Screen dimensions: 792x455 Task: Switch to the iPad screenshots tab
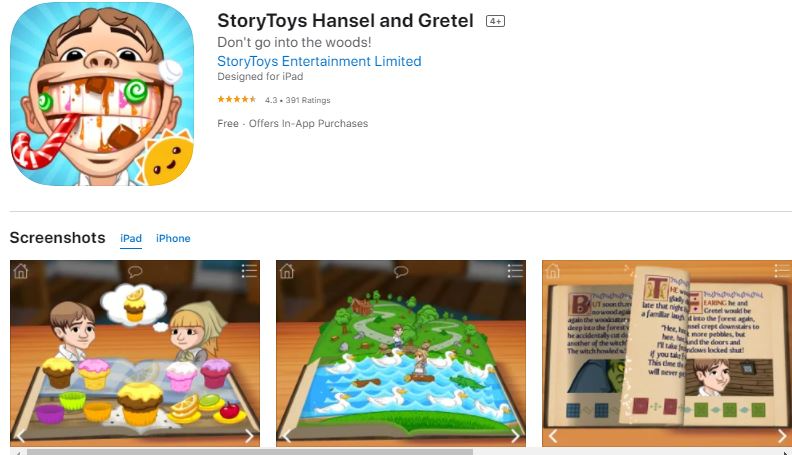click(x=131, y=238)
